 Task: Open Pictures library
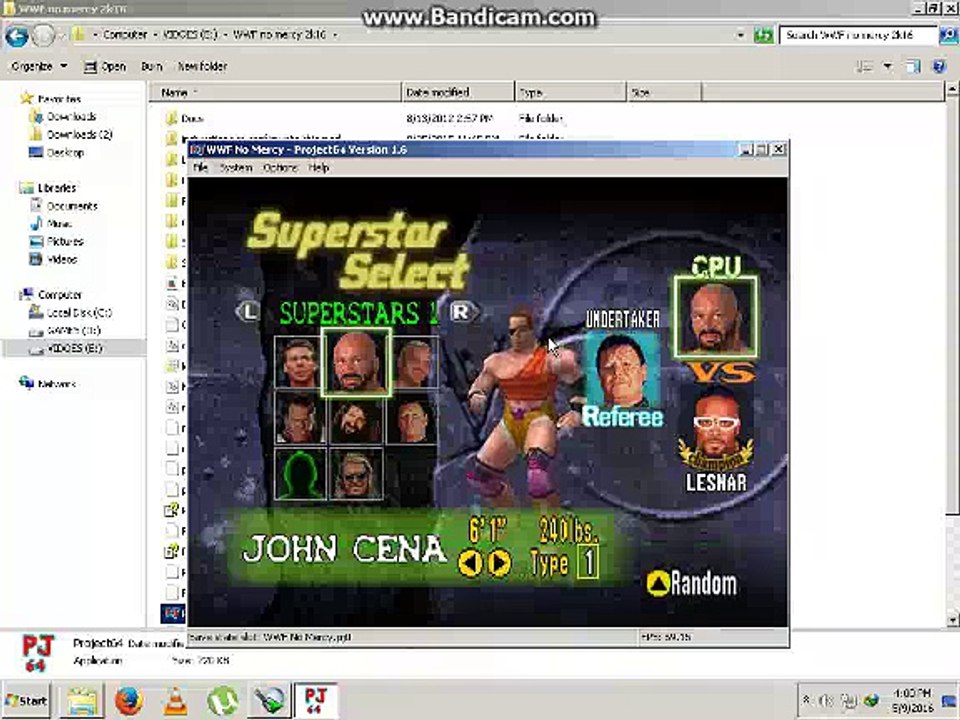point(65,241)
